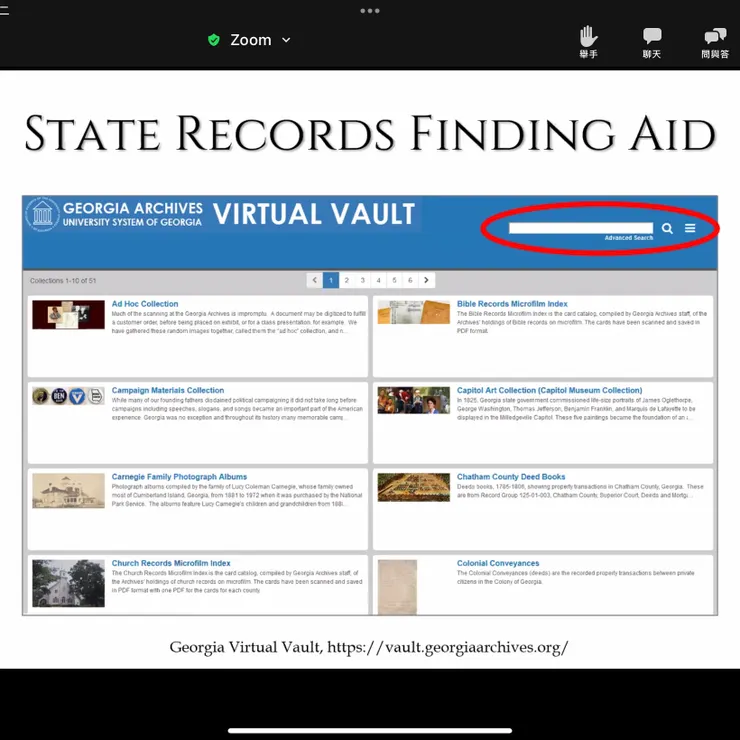Tap the menu lines at top-left corner
Screen dimensions: 740x740
click(4, 10)
